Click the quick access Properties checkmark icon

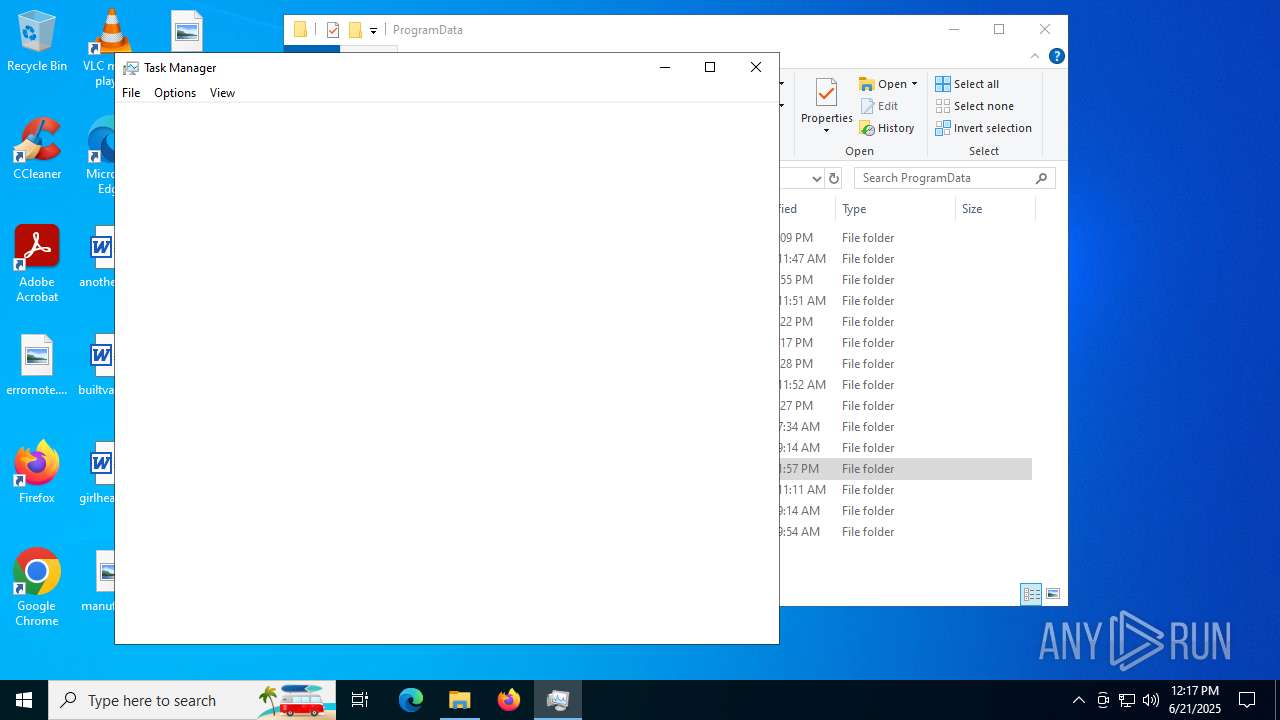[x=333, y=30]
